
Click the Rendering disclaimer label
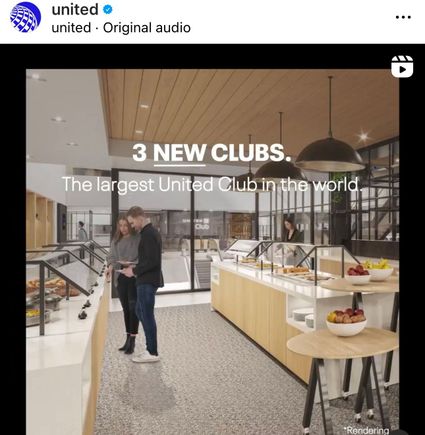coord(367,430)
